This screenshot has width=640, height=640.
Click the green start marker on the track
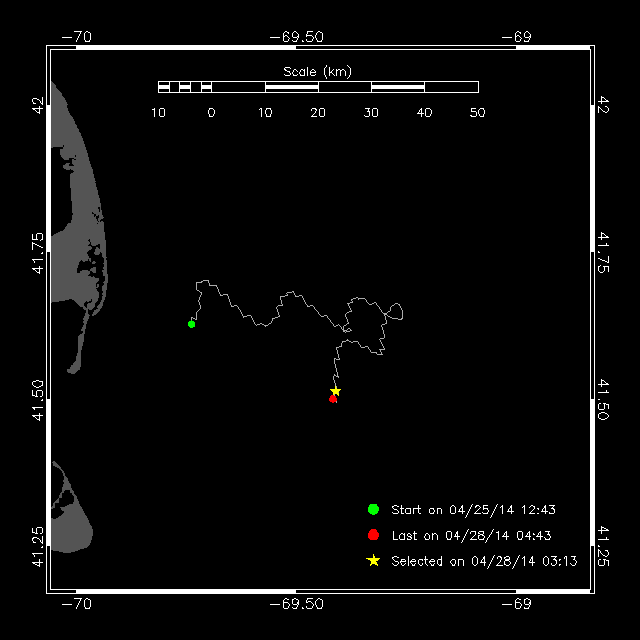click(191, 324)
